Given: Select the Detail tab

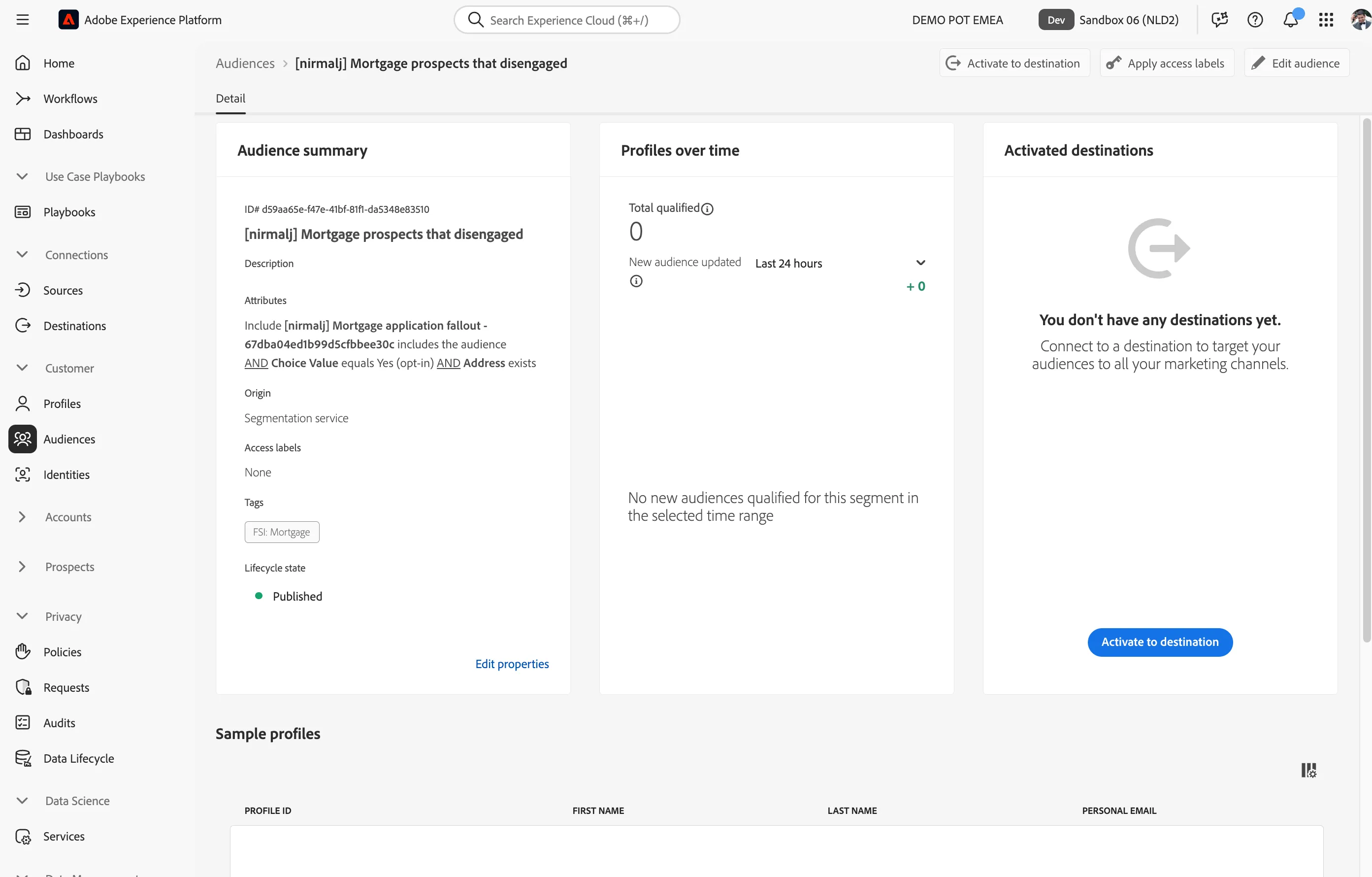Looking at the screenshot, I should 230,98.
